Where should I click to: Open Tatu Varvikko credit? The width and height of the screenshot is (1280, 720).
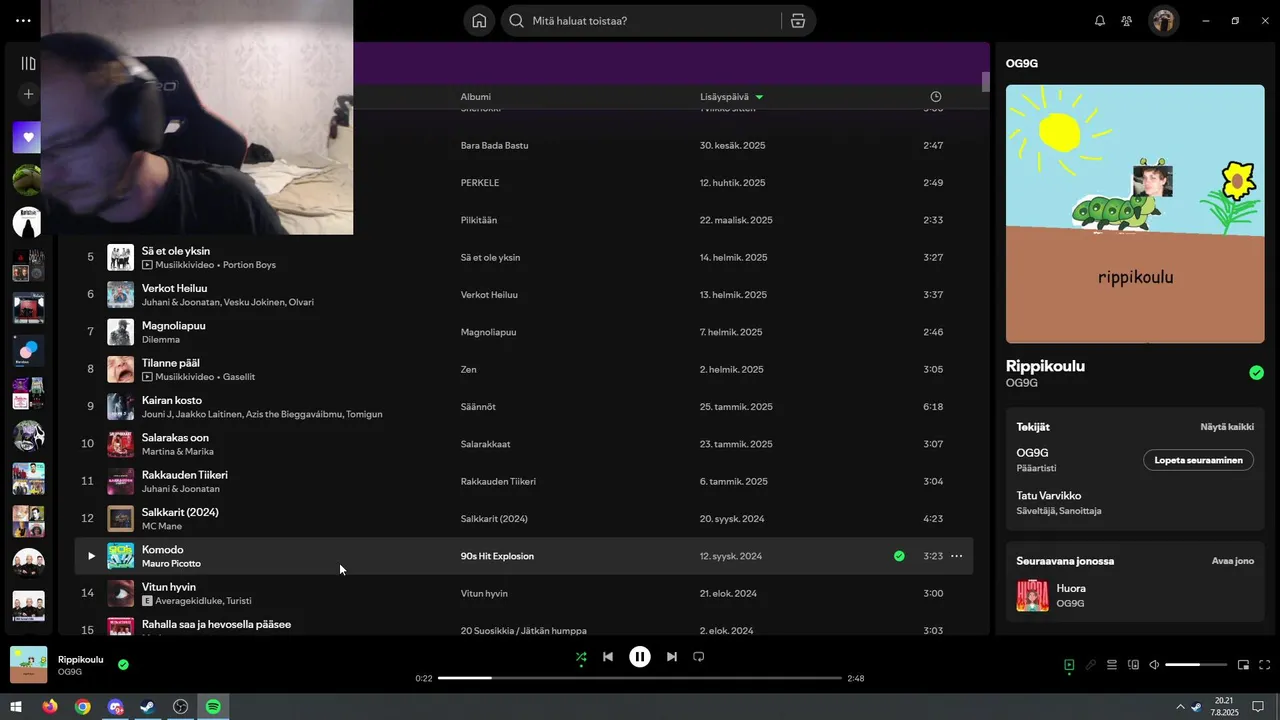click(x=1049, y=496)
